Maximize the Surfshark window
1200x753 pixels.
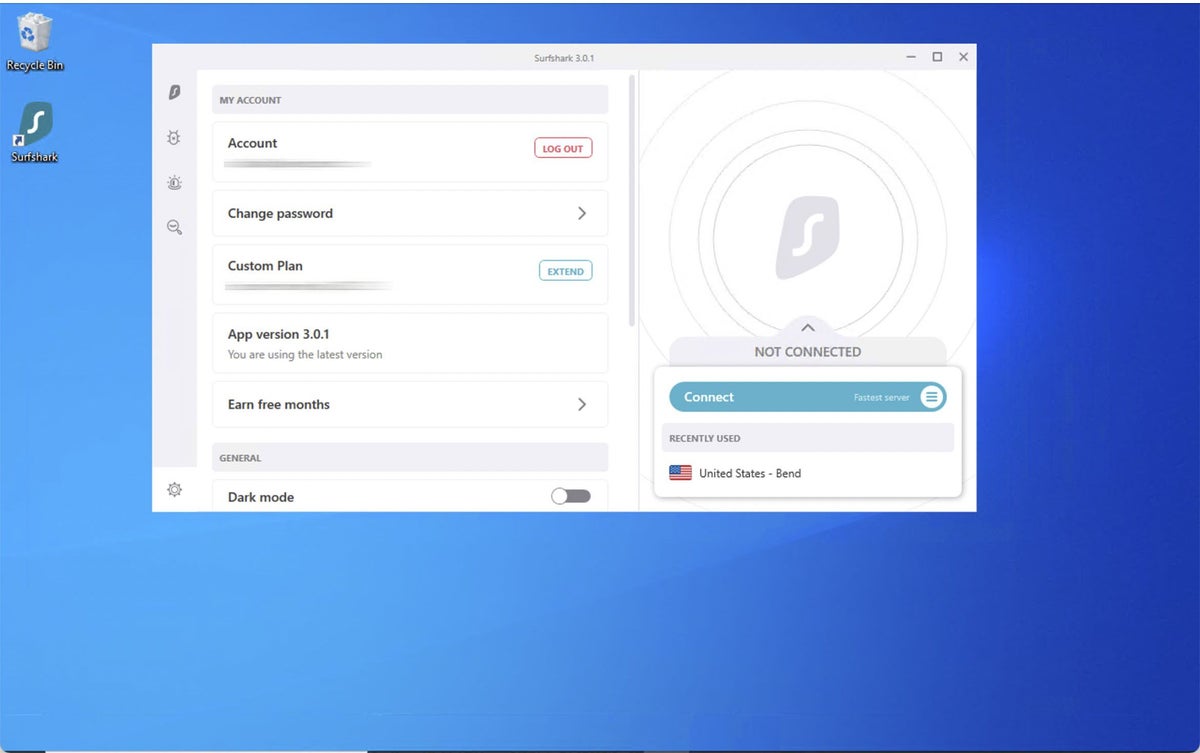937,57
